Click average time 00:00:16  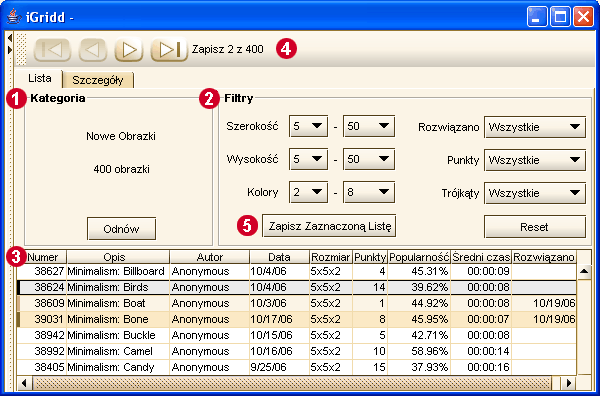[489, 367]
